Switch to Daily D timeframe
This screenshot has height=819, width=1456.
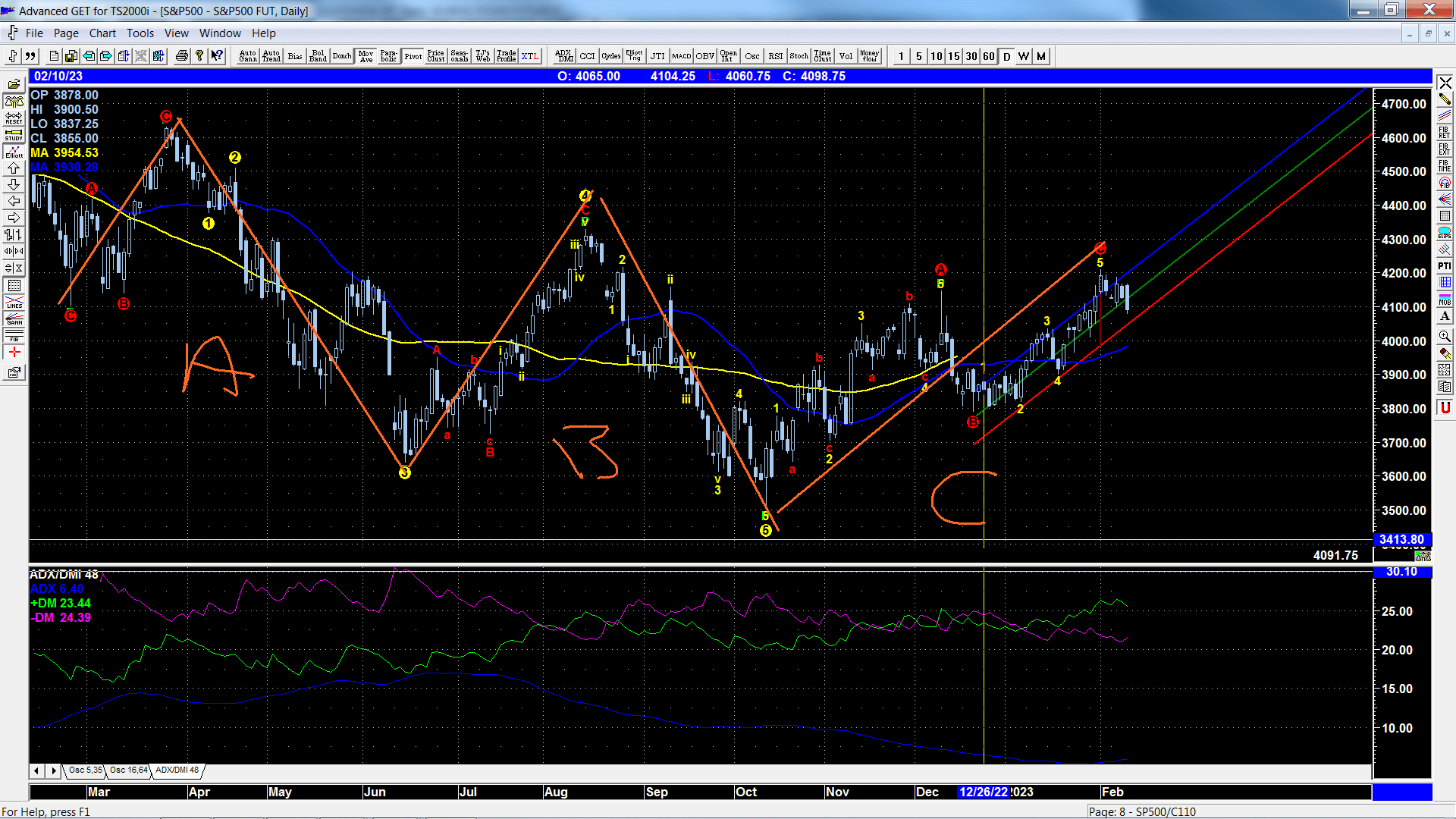pos(1006,56)
